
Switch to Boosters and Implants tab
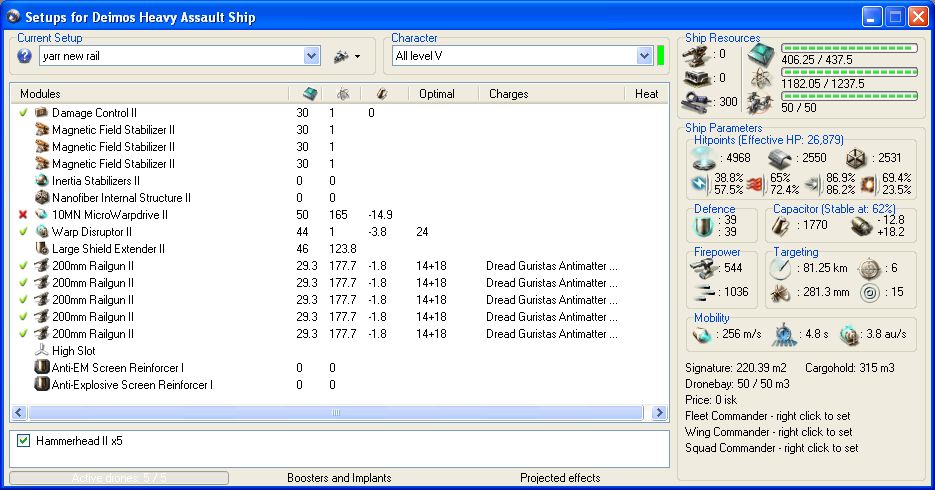(339, 478)
